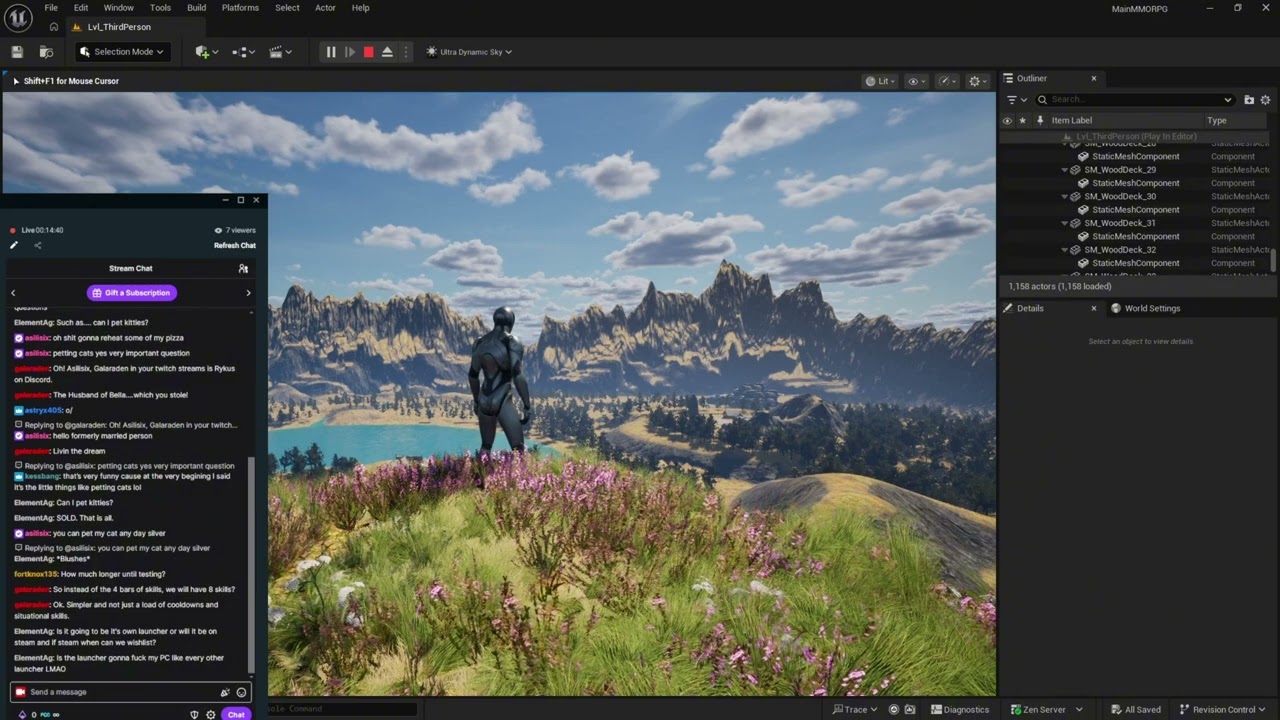Screen dimensions: 1280x720
Task: Open the Selection Mode dropdown
Action: click(x=121, y=52)
